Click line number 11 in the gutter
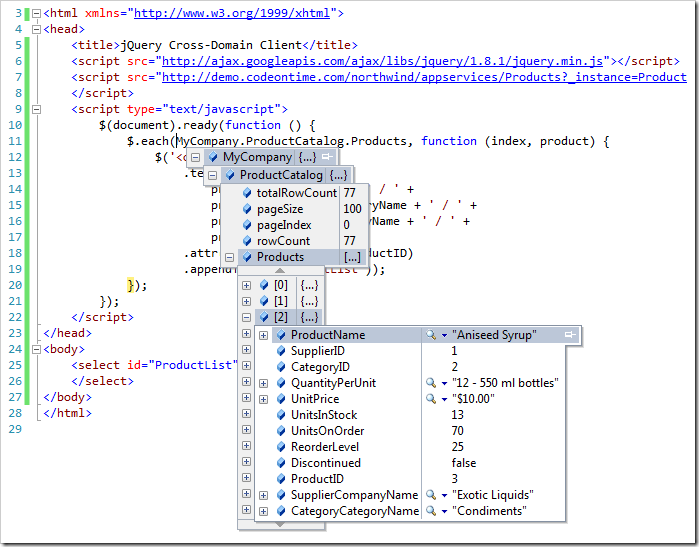Image resolution: width=699 pixels, height=547 pixels. [x=15, y=141]
